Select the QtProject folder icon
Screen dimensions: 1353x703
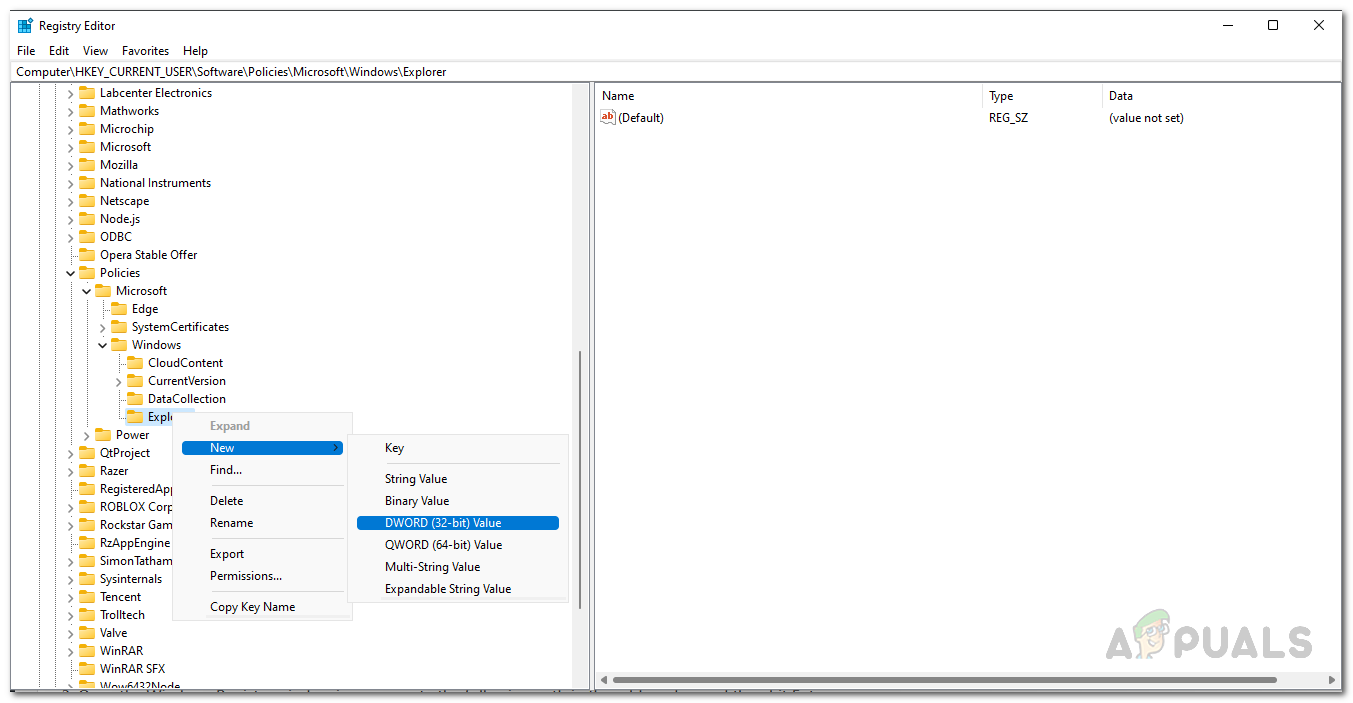tap(87, 453)
